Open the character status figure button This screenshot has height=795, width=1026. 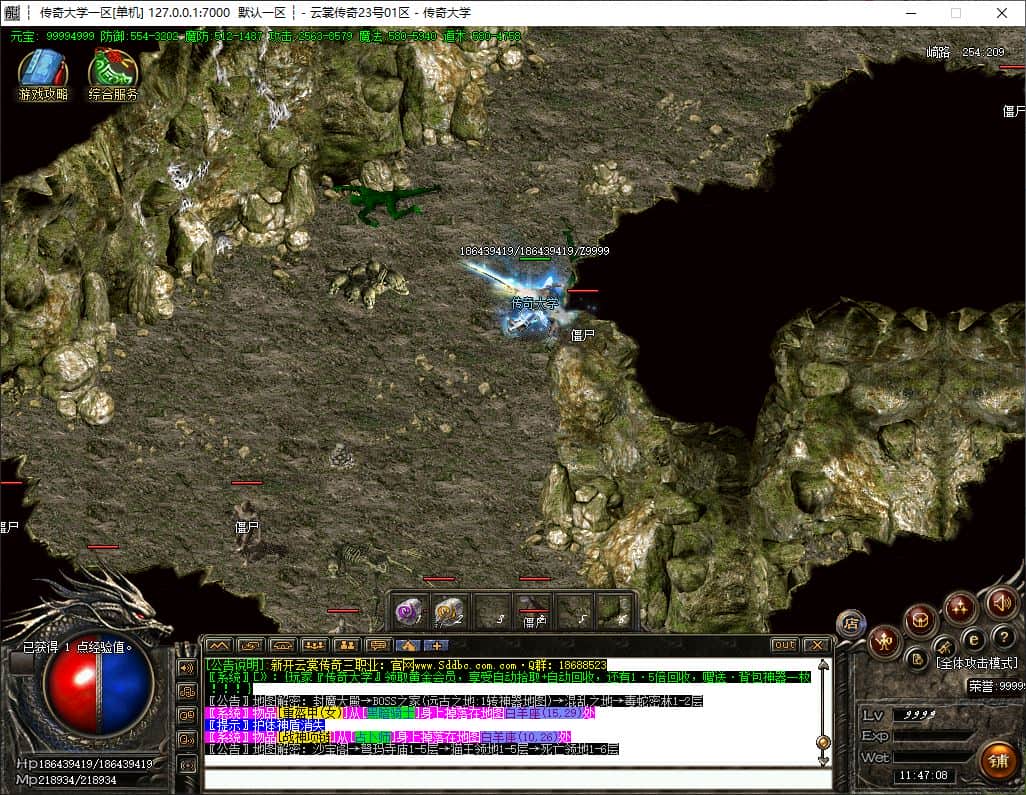[885, 642]
